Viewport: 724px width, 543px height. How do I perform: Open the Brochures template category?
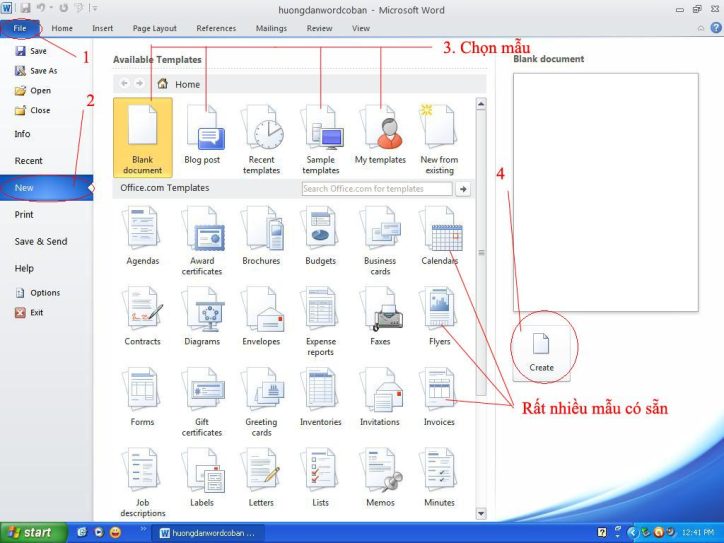[261, 236]
